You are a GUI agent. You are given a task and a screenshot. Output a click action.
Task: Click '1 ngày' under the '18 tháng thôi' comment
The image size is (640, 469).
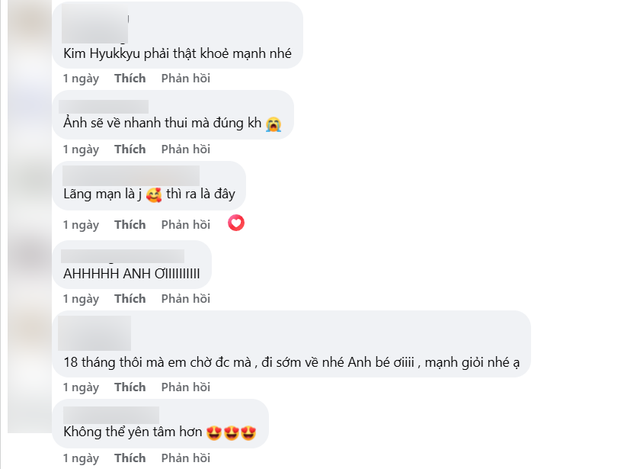(81, 386)
